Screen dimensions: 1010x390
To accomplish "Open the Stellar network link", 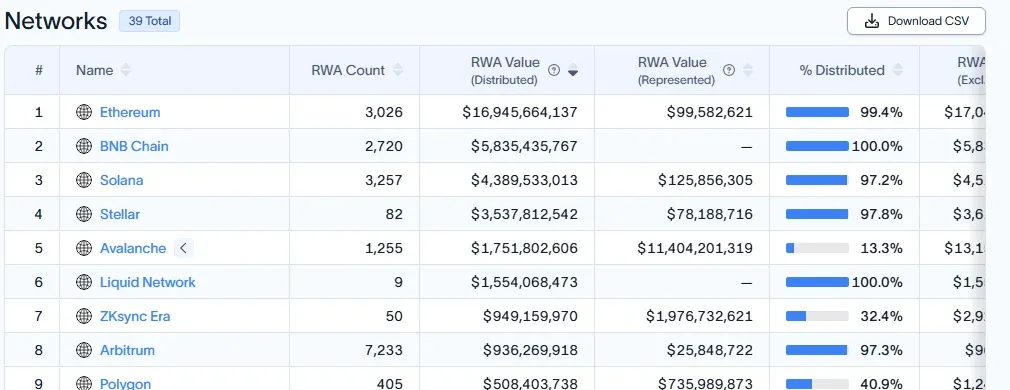I will coord(120,214).
